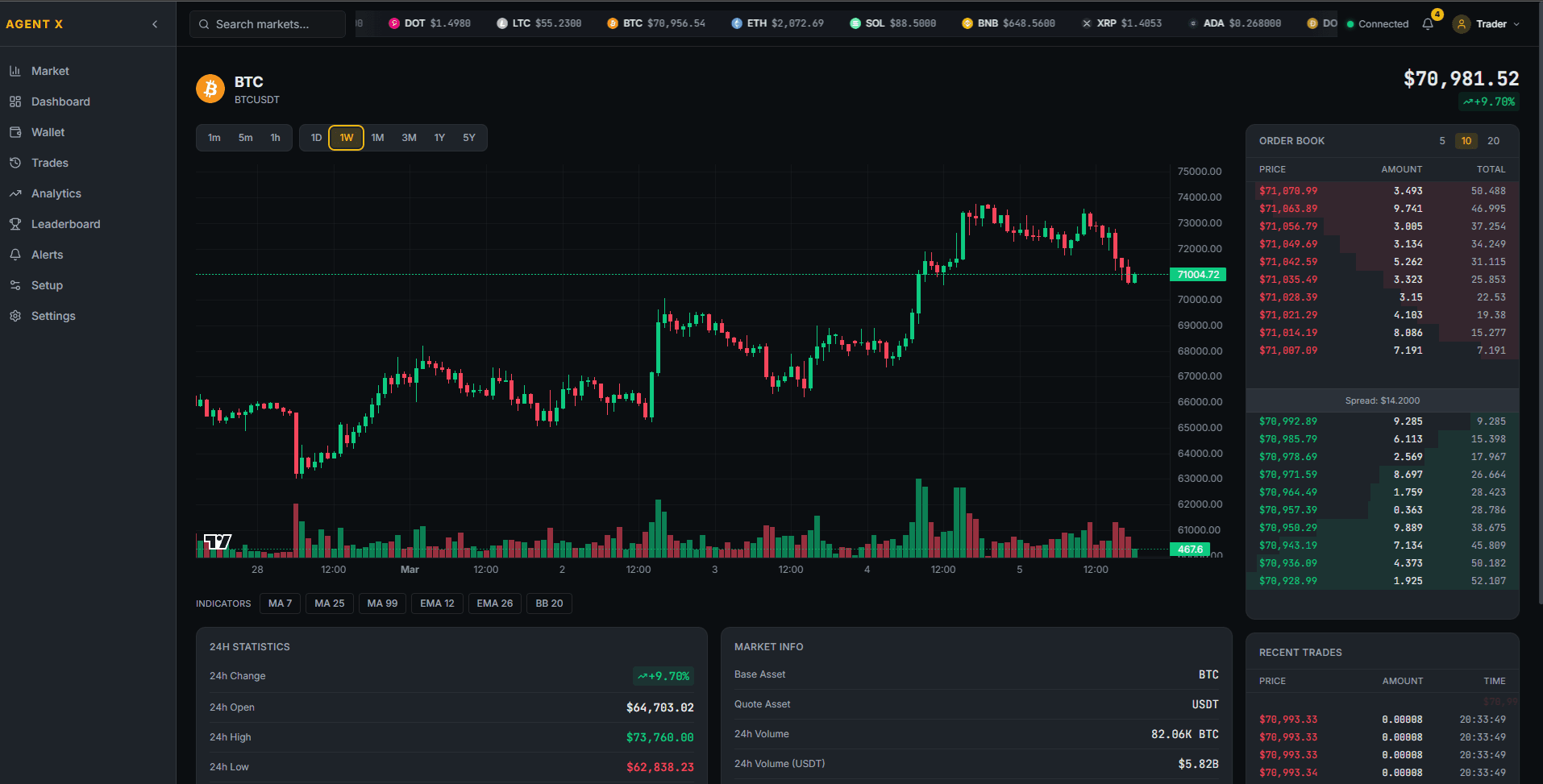This screenshot has height=784, width=1543.
Task: Click the Bitcoin logo next to BTCUSDT
Action: [210, 89]
